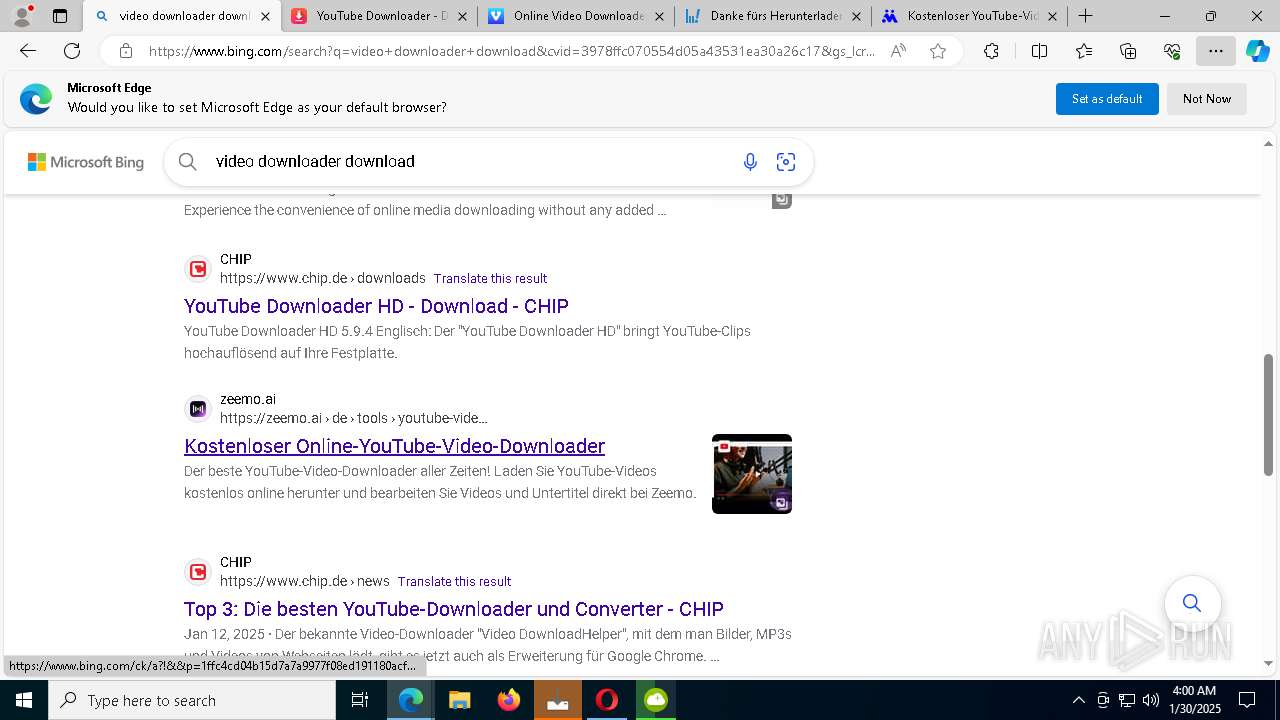This screenshot has height=720, width=1280.
Task: Dismiss prompt with Not Now
Action: click(1207, 99)
